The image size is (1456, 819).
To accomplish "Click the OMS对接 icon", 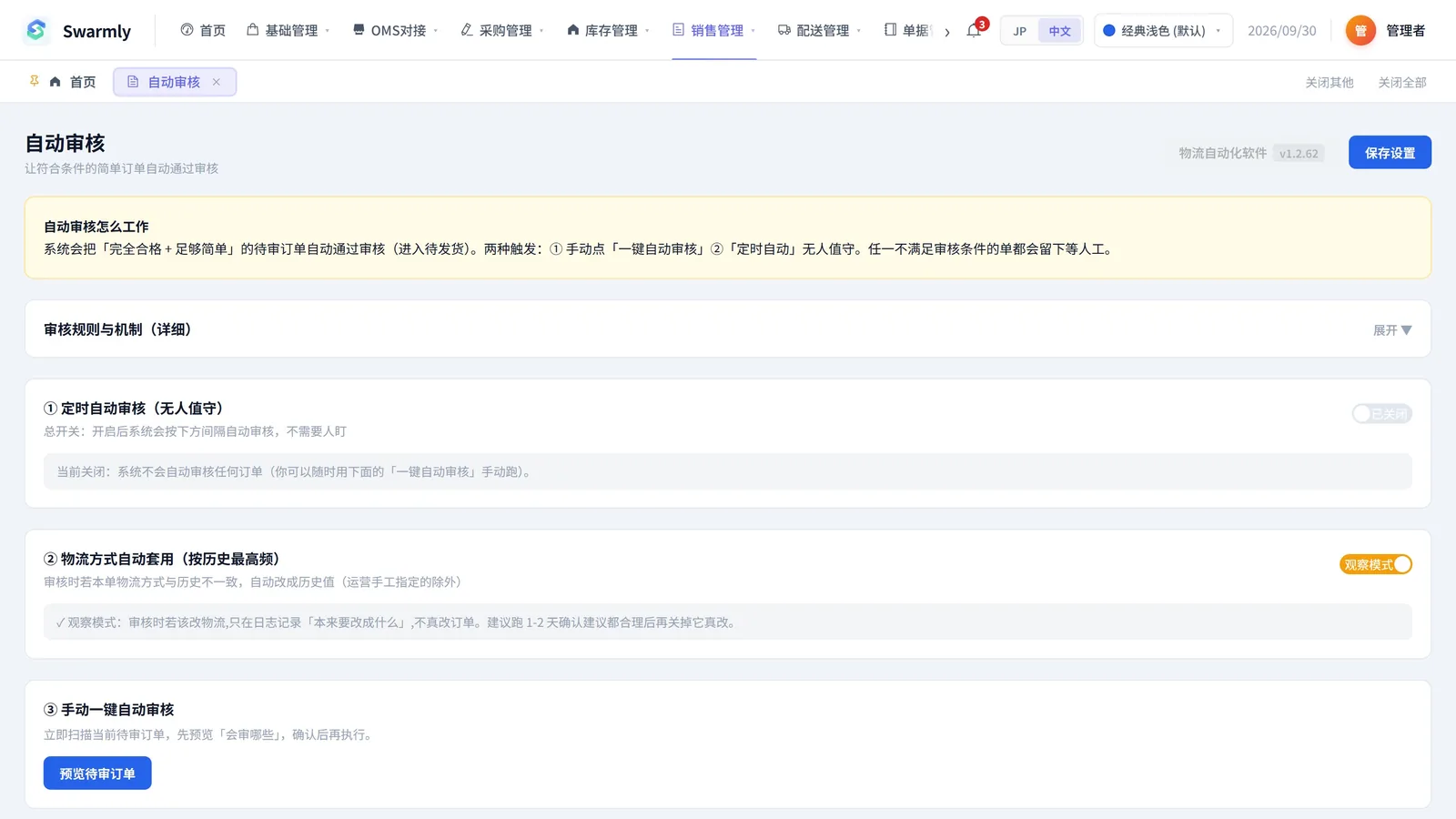I will tap(359, 30).
